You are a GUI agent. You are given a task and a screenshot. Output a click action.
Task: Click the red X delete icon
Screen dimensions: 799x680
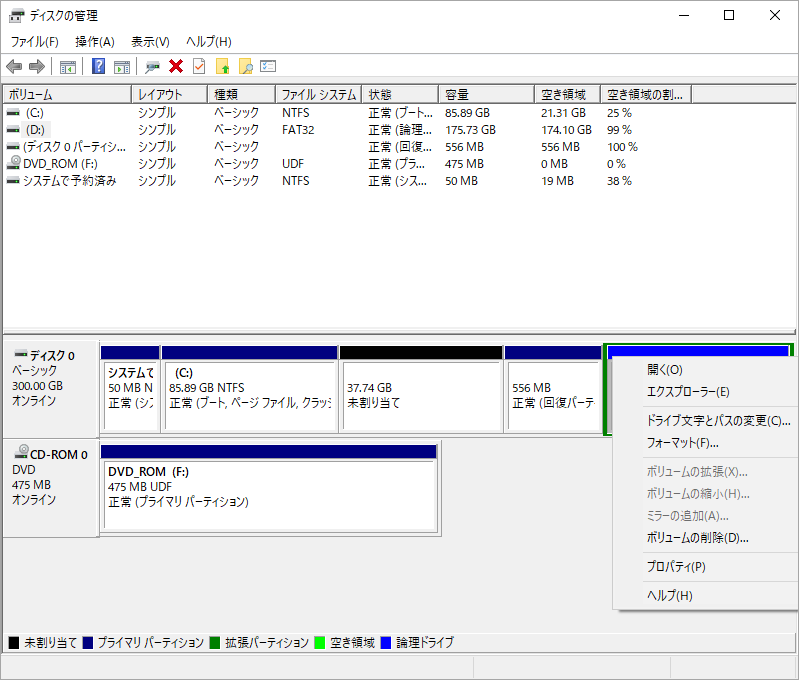click(x=176, y=67)
